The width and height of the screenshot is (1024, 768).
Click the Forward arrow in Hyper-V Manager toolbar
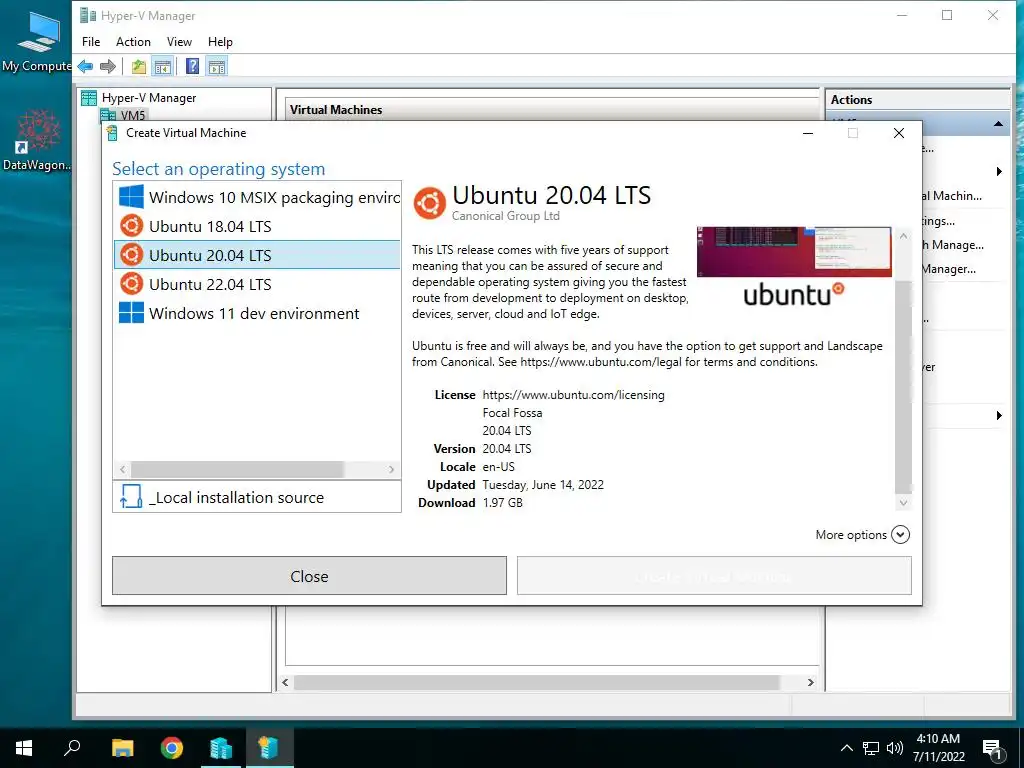coord(108,66)
